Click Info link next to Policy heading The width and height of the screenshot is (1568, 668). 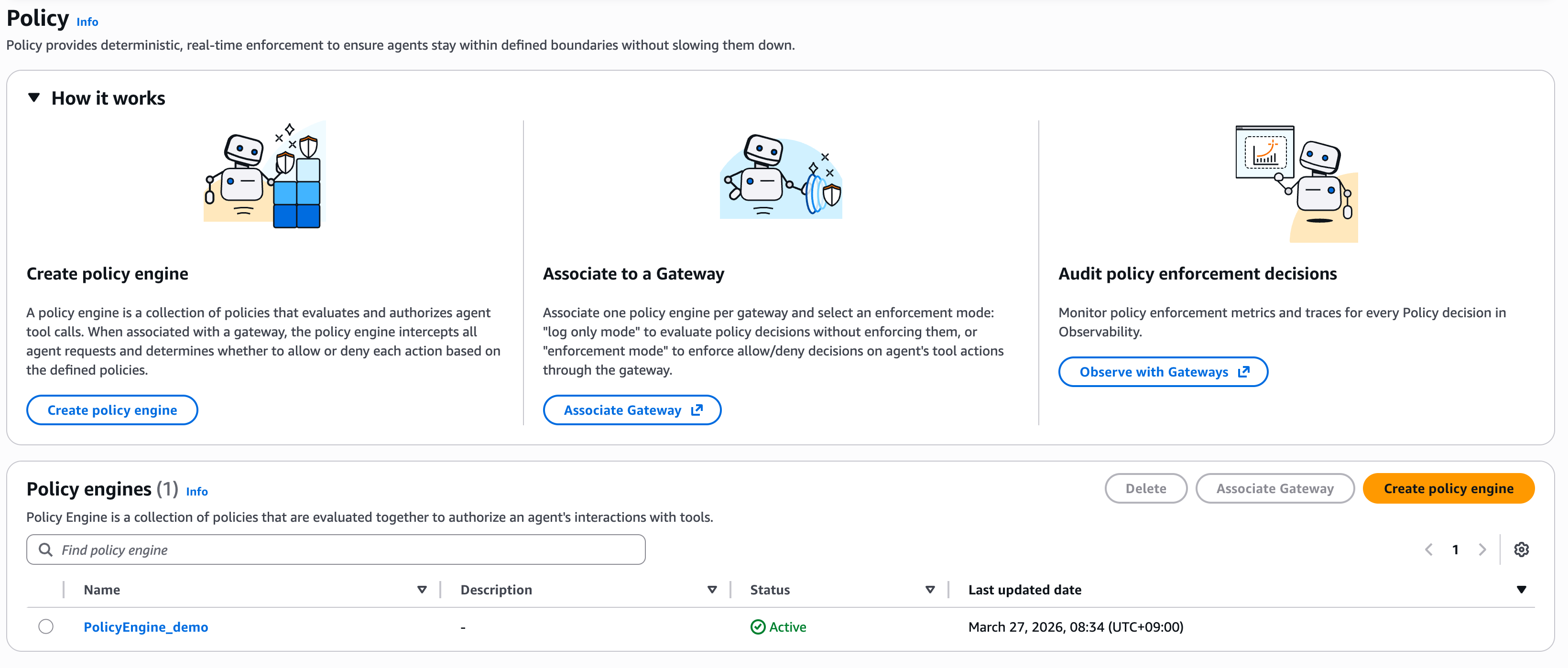click(87, 22)
